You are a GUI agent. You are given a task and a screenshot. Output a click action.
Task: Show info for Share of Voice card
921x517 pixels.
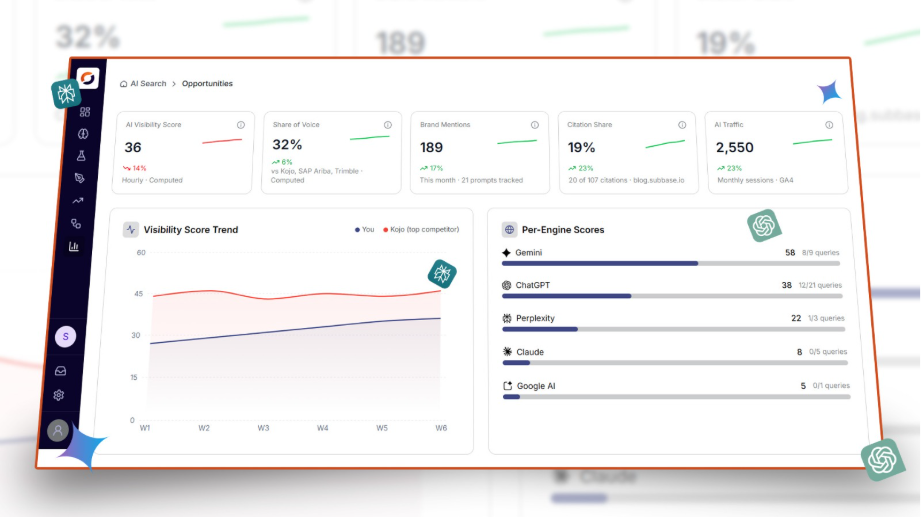388,125
